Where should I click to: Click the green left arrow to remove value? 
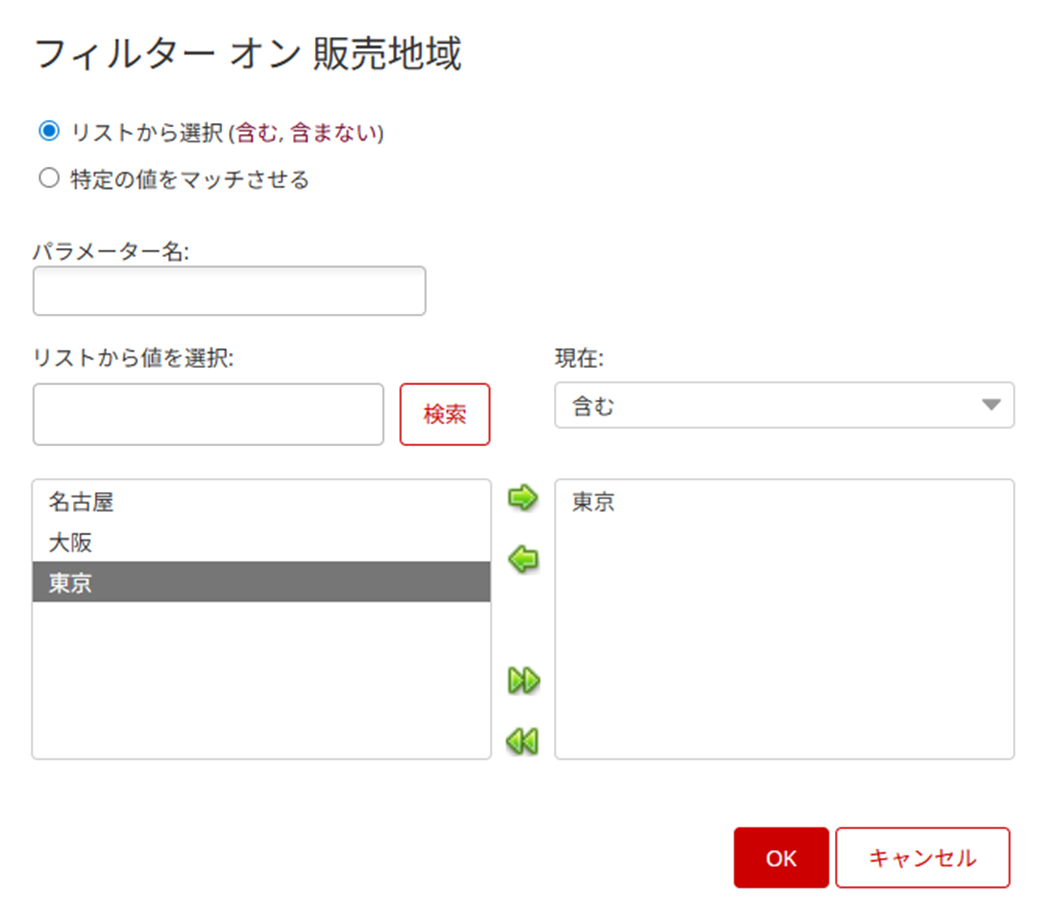tap(523, 560)
